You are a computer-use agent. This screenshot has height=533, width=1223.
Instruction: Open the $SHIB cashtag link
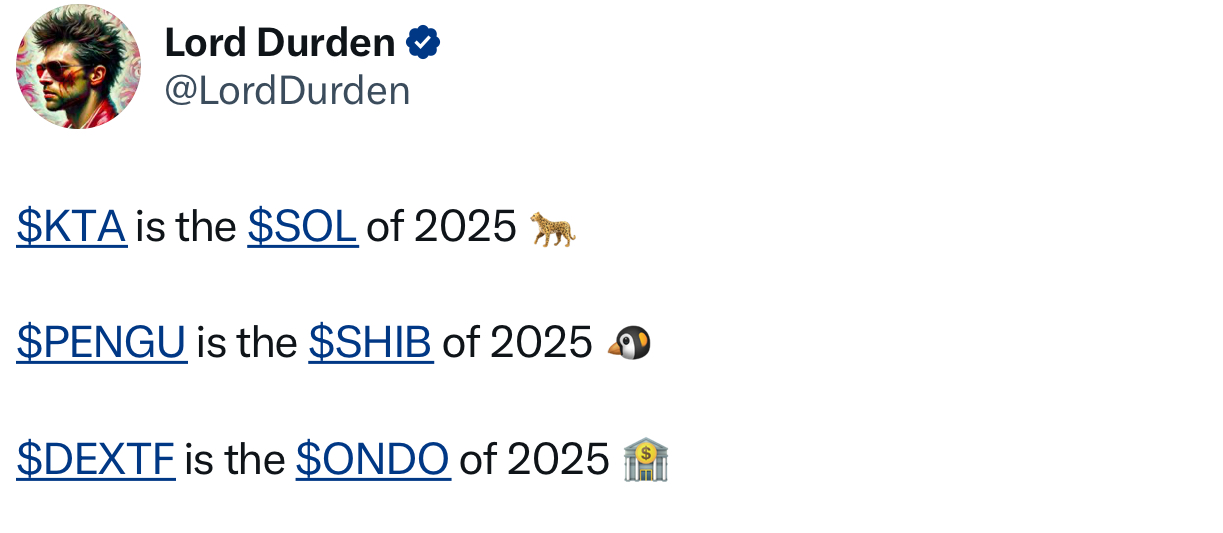point(370,344)
